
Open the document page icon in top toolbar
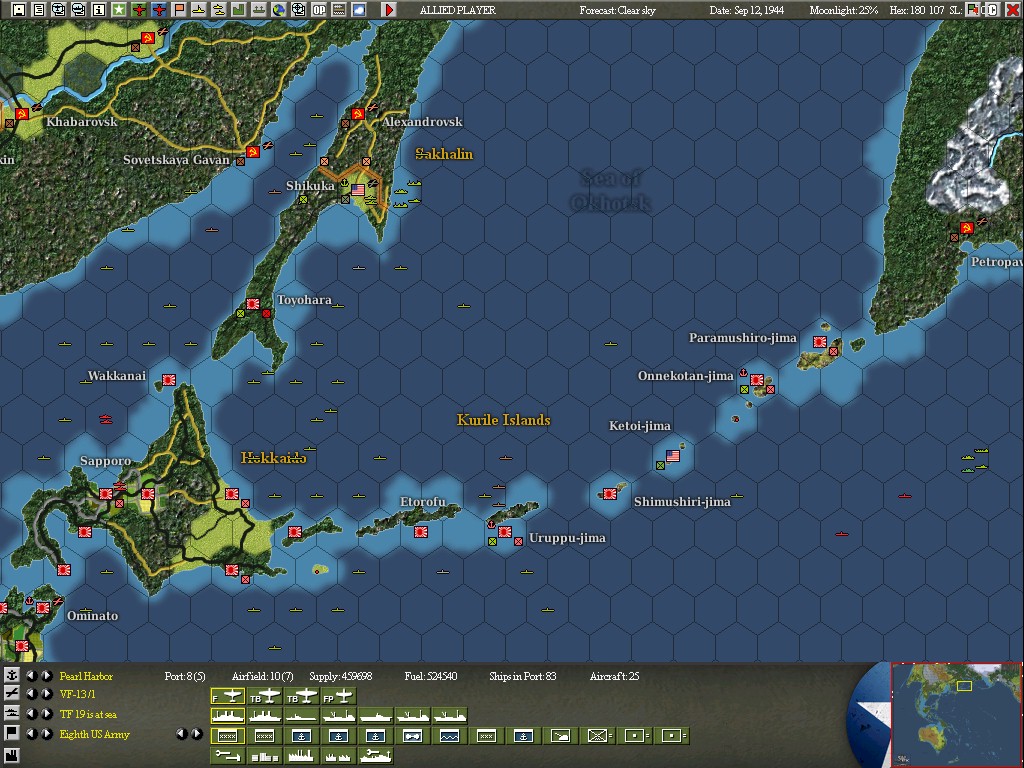click(39, 10)
